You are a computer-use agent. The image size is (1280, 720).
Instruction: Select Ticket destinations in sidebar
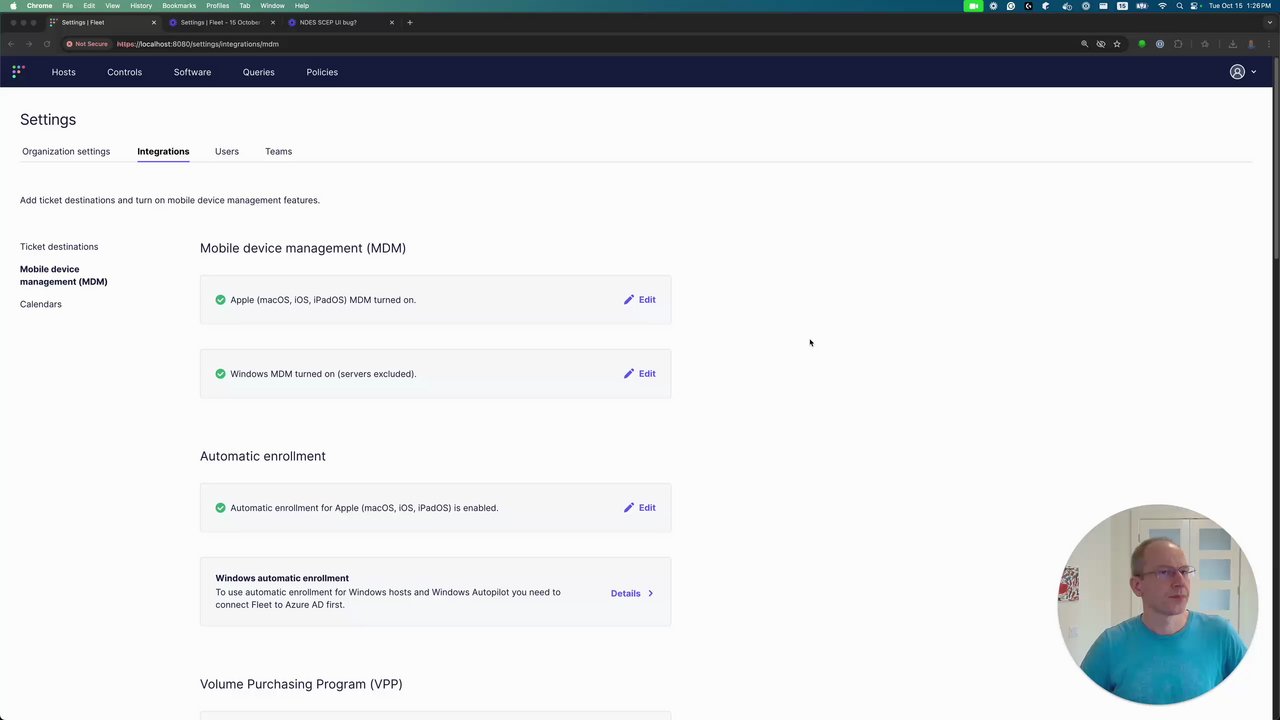[x=59, y=247]
